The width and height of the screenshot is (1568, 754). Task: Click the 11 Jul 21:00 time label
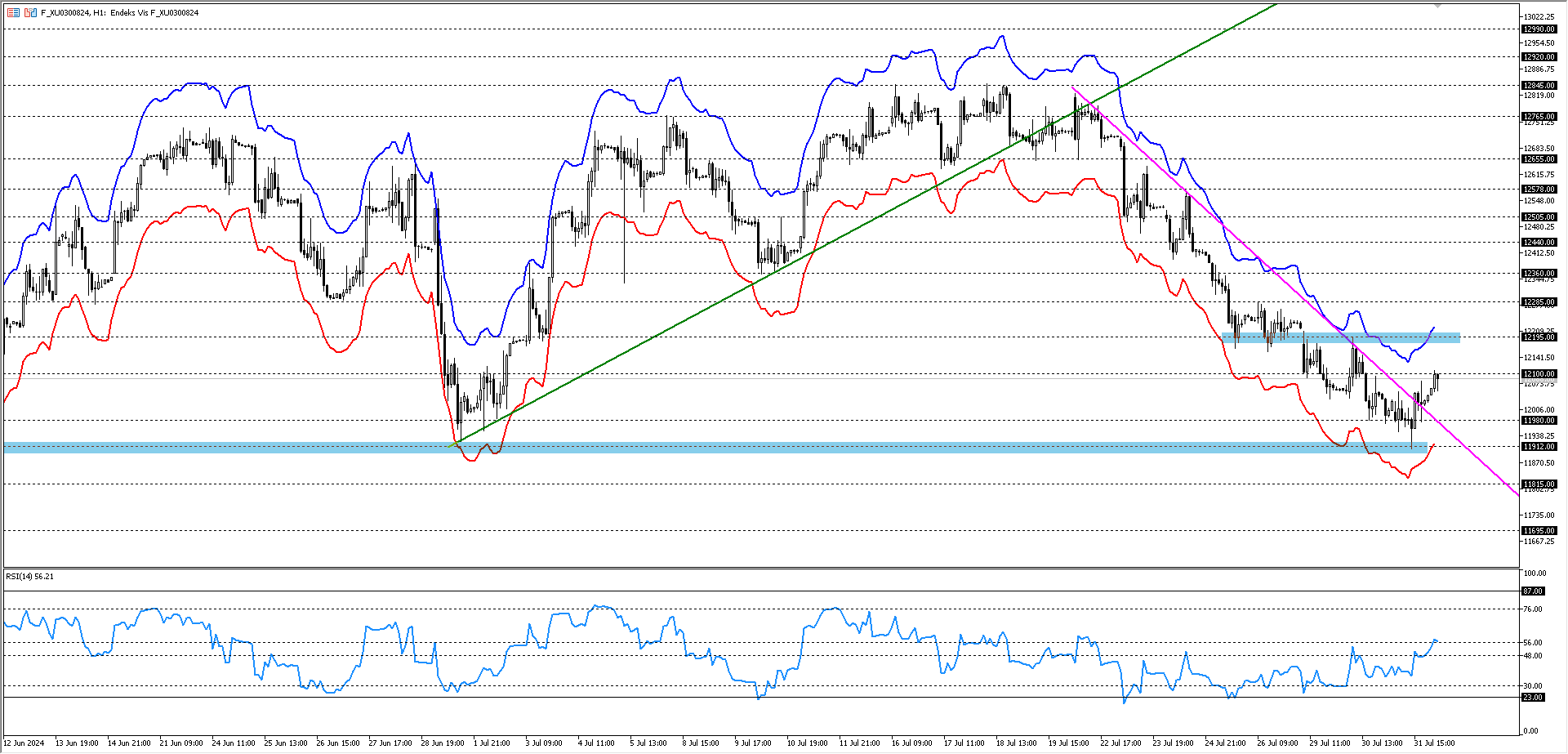pos(860,743)
